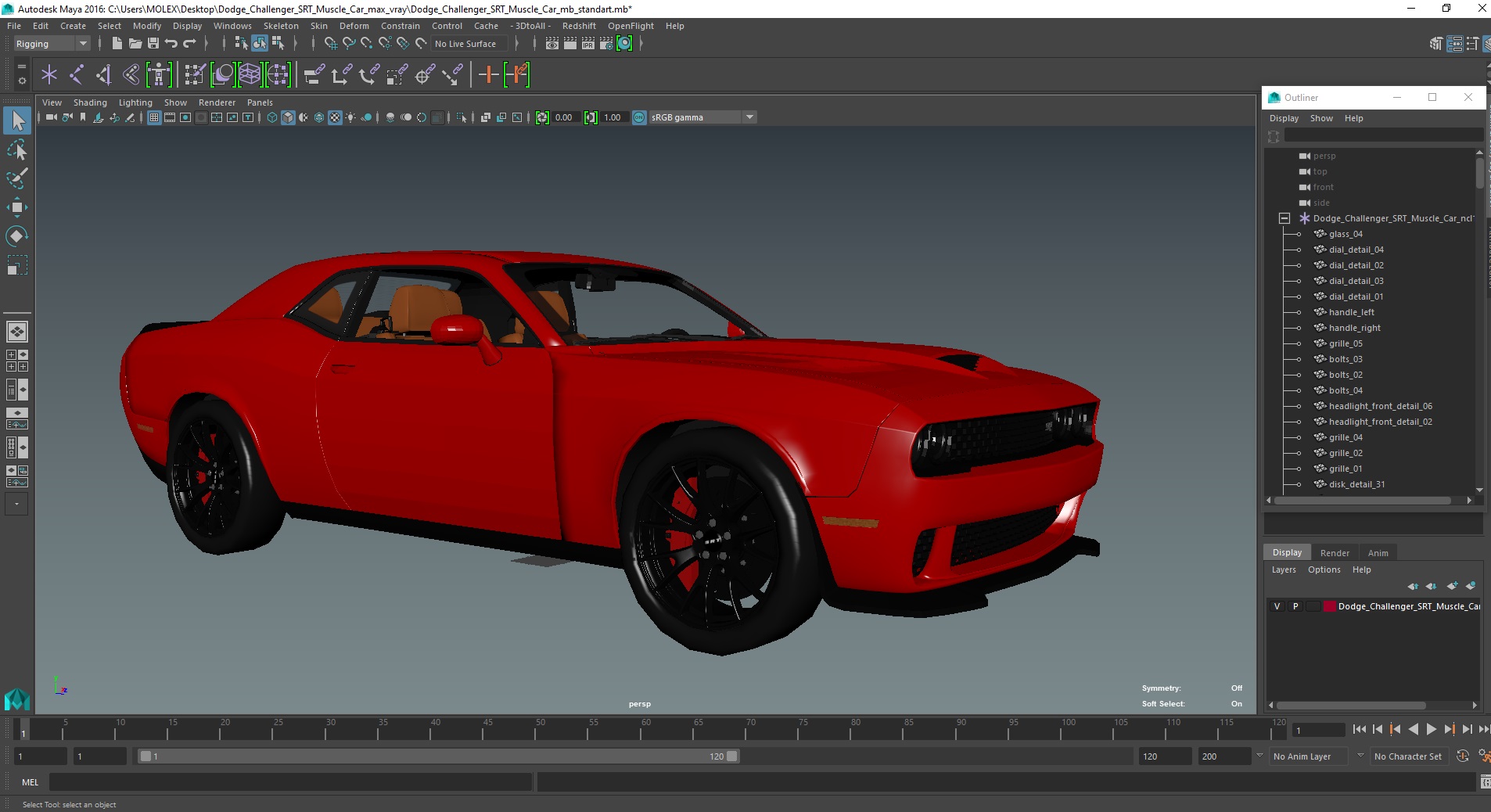1491x812 pixels.
Task: Click the Create Locator shelf icon
Action: [49, 75]
